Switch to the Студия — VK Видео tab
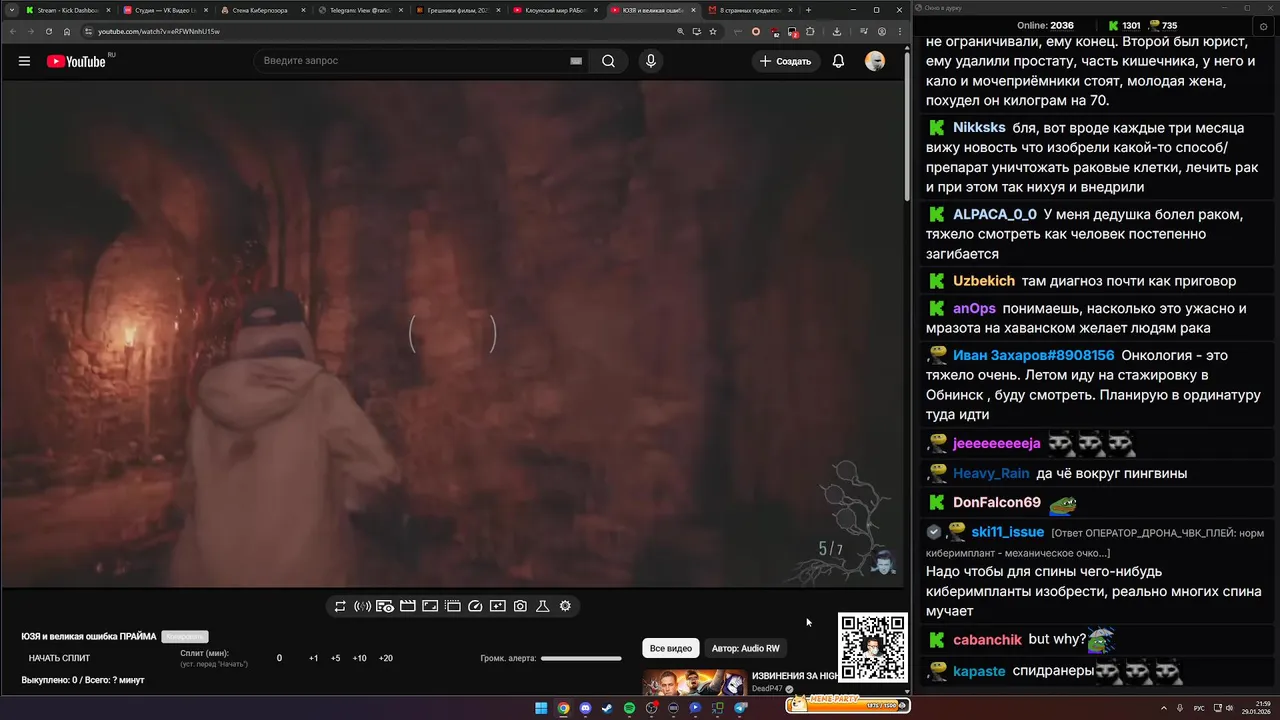 (x=163, y=10)
